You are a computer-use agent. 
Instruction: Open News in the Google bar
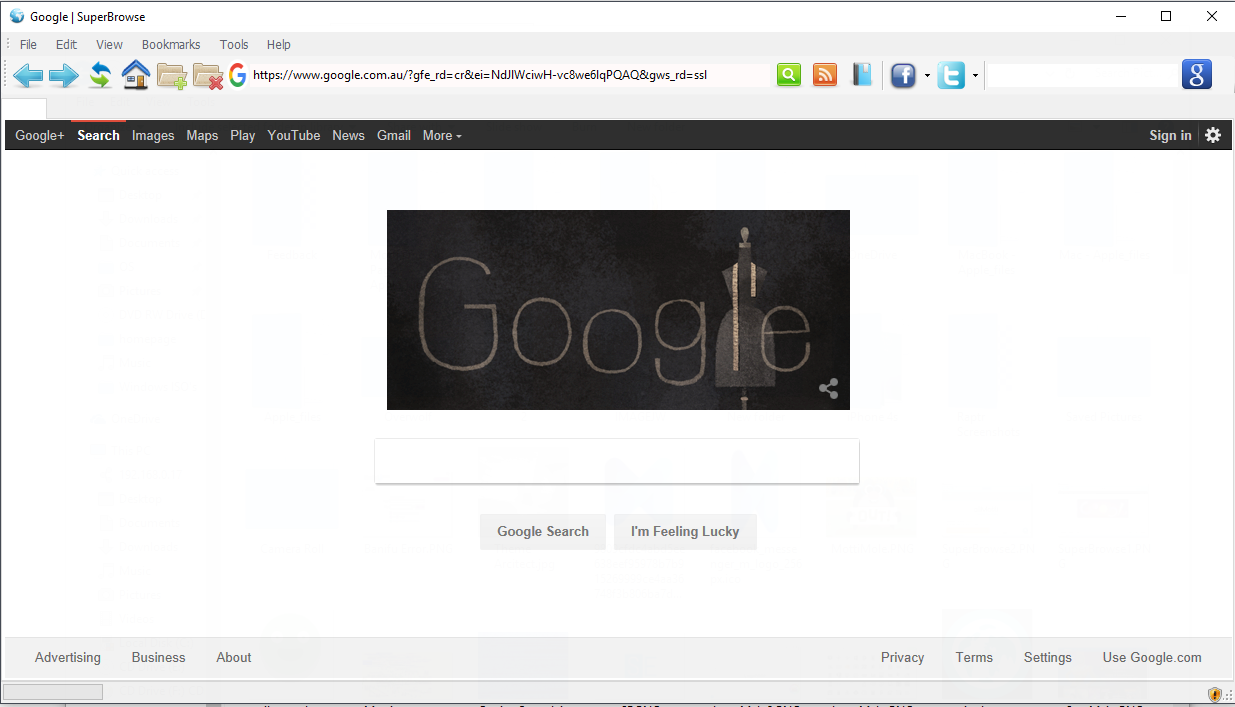click(349, 135)
